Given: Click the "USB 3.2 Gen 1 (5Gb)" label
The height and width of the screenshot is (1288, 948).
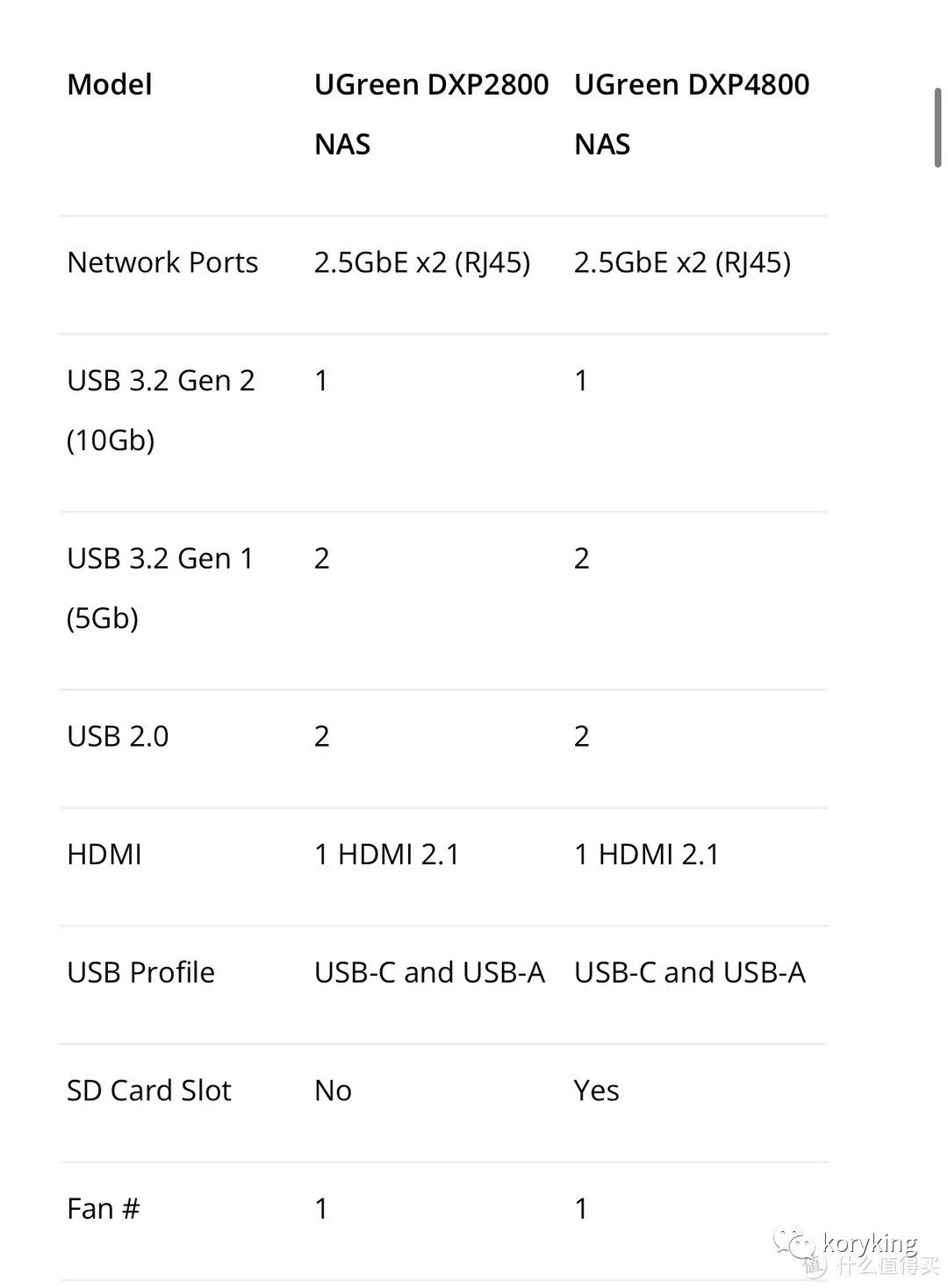Looking at the screenshot, I should point(160,588).
